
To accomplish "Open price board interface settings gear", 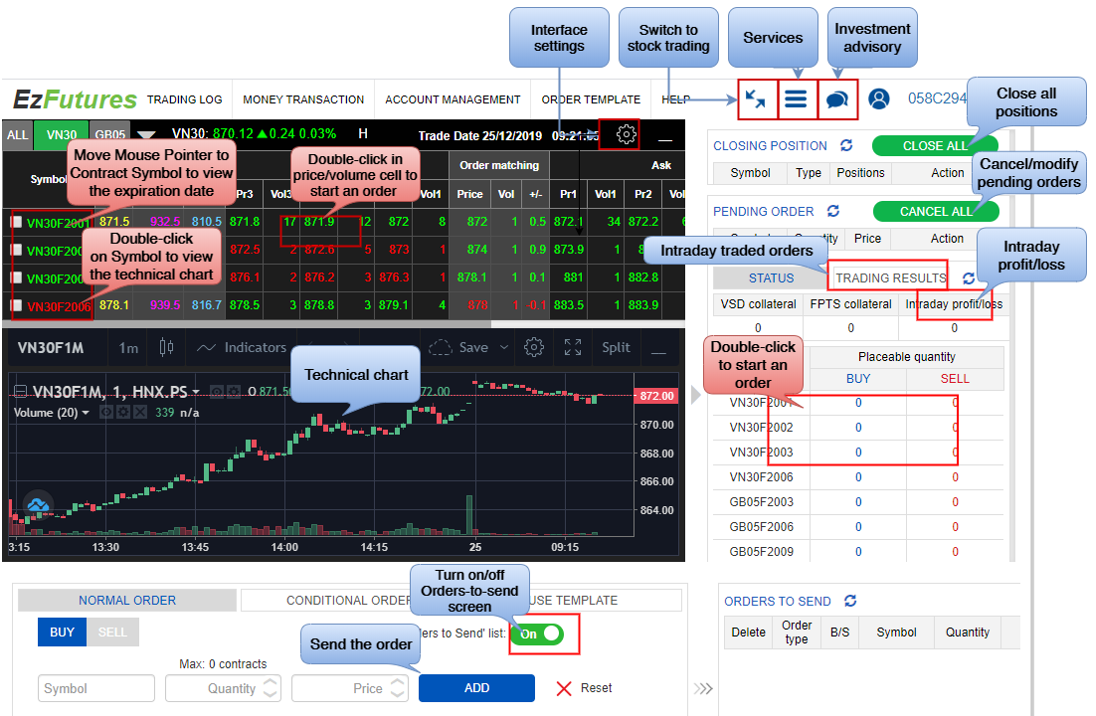I will (x=626, y=134).
